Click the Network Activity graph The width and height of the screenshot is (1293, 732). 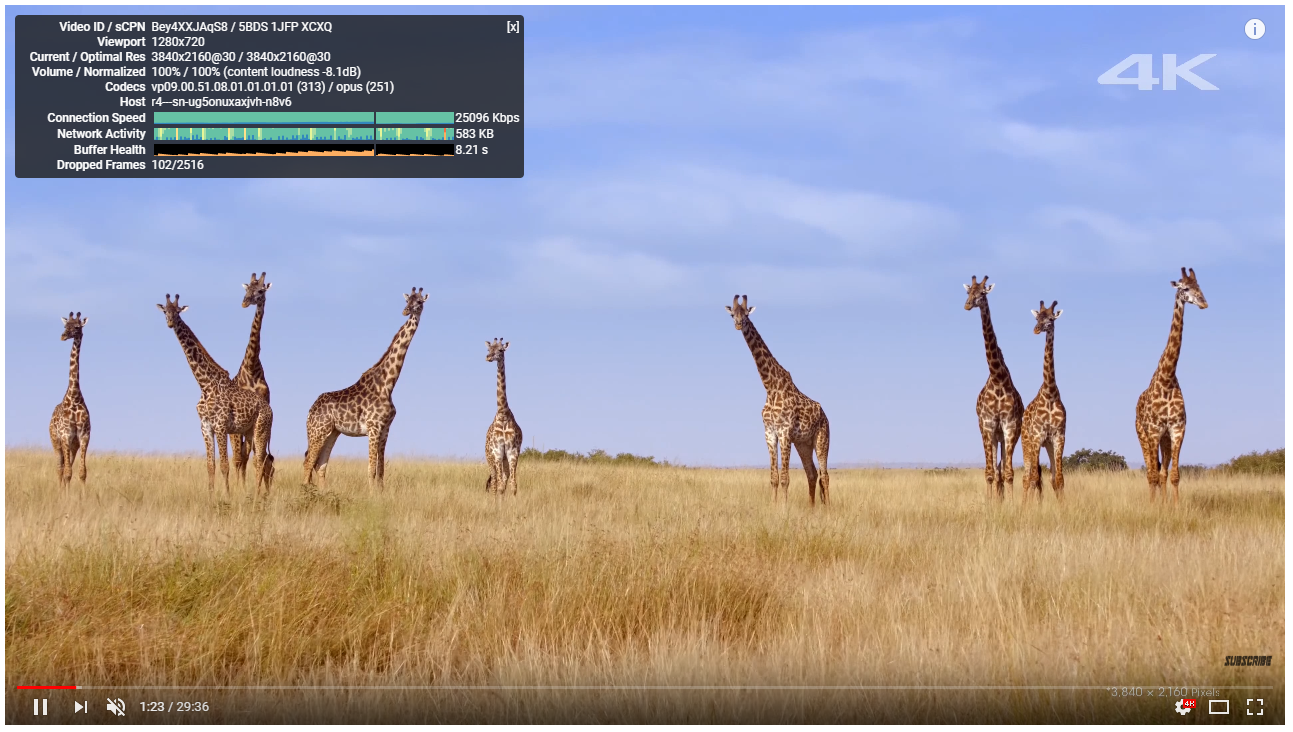pyautogui.click(x=303, y=134)
